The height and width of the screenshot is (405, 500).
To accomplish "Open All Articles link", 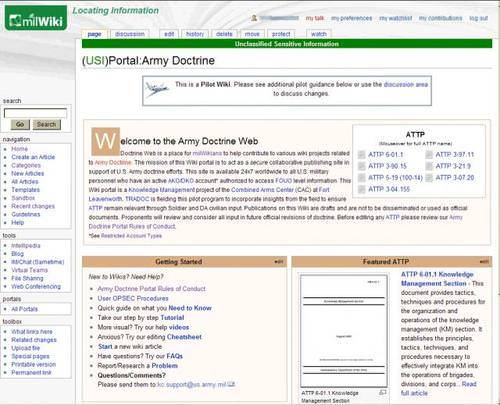I will coord(25,182).
